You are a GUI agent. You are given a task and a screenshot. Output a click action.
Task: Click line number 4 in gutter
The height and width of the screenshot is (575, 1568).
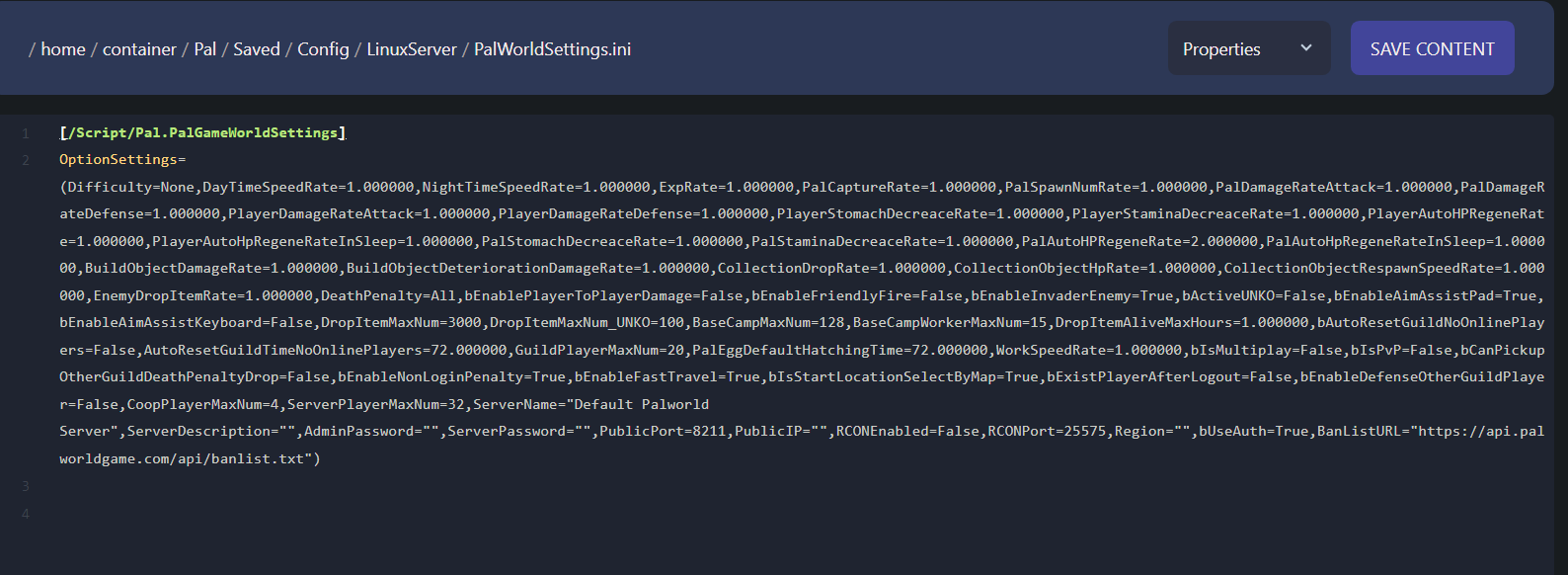point(26,514)
